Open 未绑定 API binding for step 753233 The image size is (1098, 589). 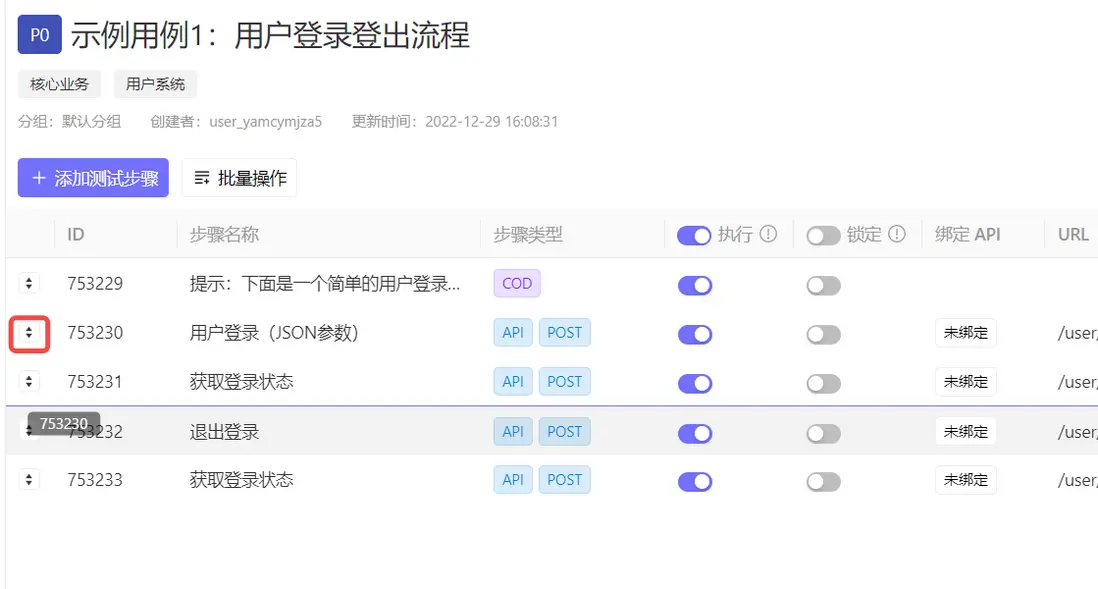click(965, 480)
